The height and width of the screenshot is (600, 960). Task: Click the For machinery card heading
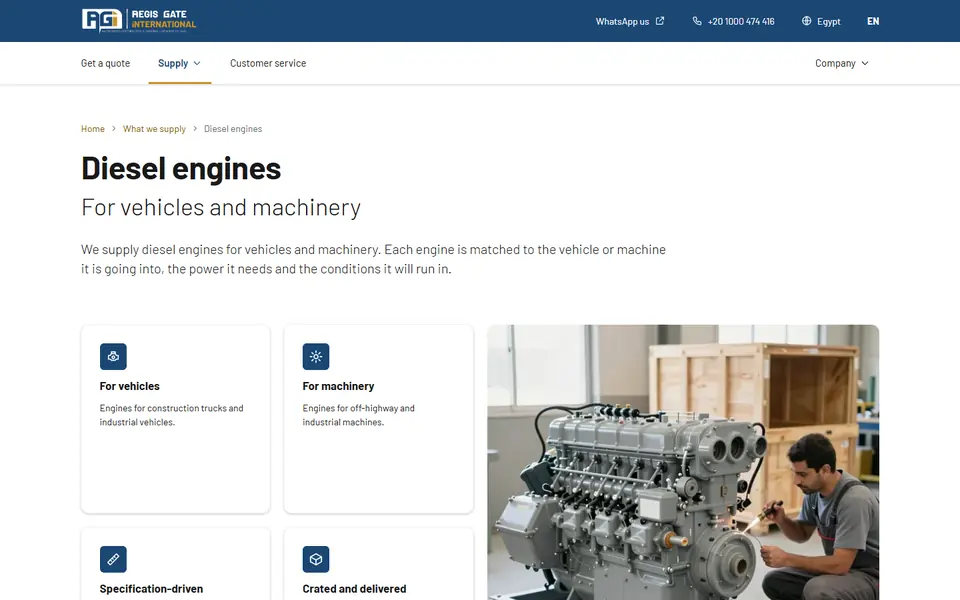pyautogui.click(x=338, y=386)
